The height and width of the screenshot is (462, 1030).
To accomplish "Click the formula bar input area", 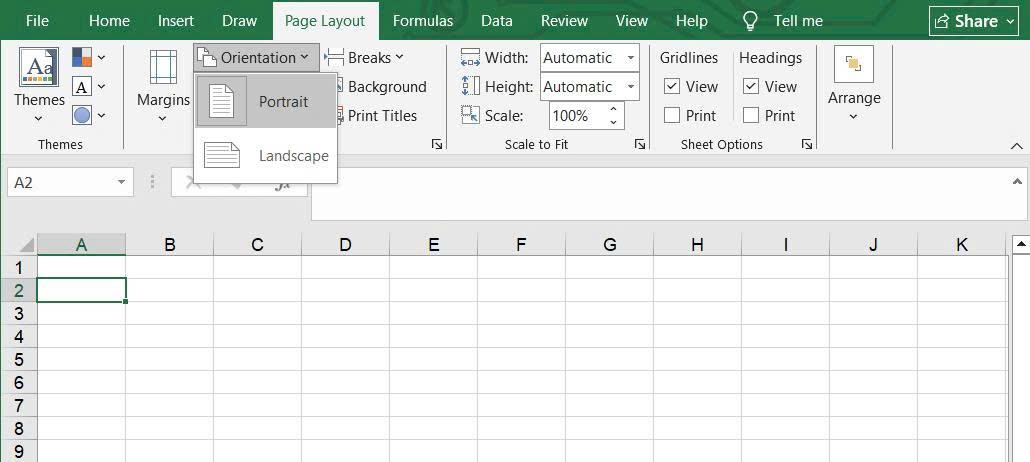I will tap(662, 194).
